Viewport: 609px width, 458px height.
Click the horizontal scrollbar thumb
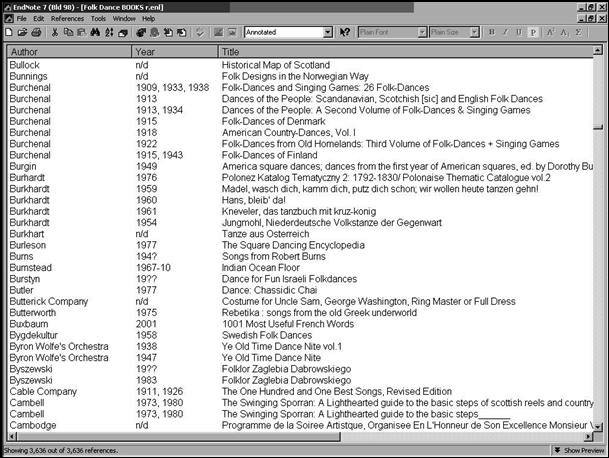[179, 437]
